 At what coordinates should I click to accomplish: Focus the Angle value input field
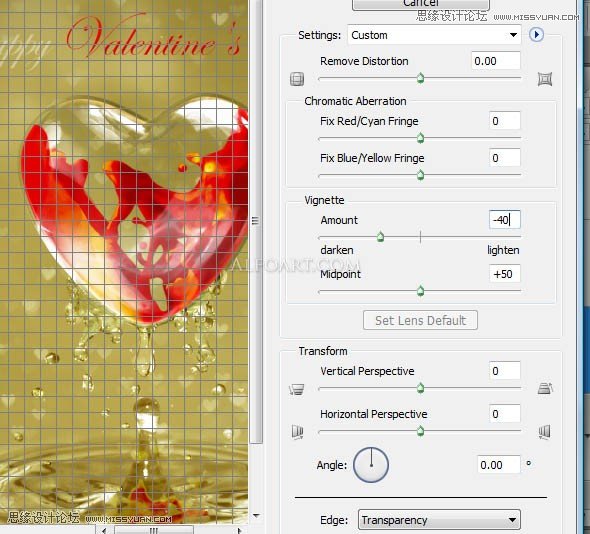(x=499, y=465)
